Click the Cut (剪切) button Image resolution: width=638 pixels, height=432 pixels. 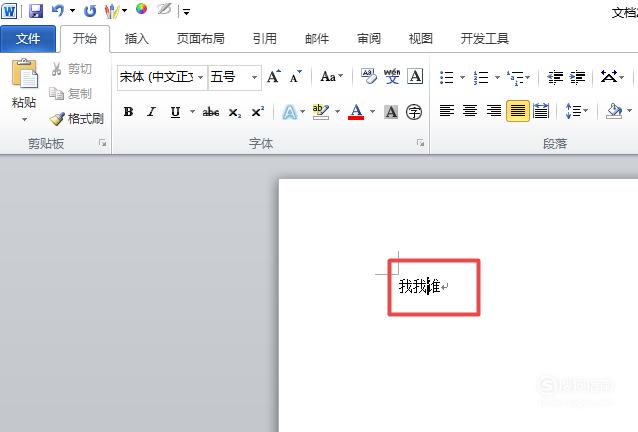(x=71, y=69)
